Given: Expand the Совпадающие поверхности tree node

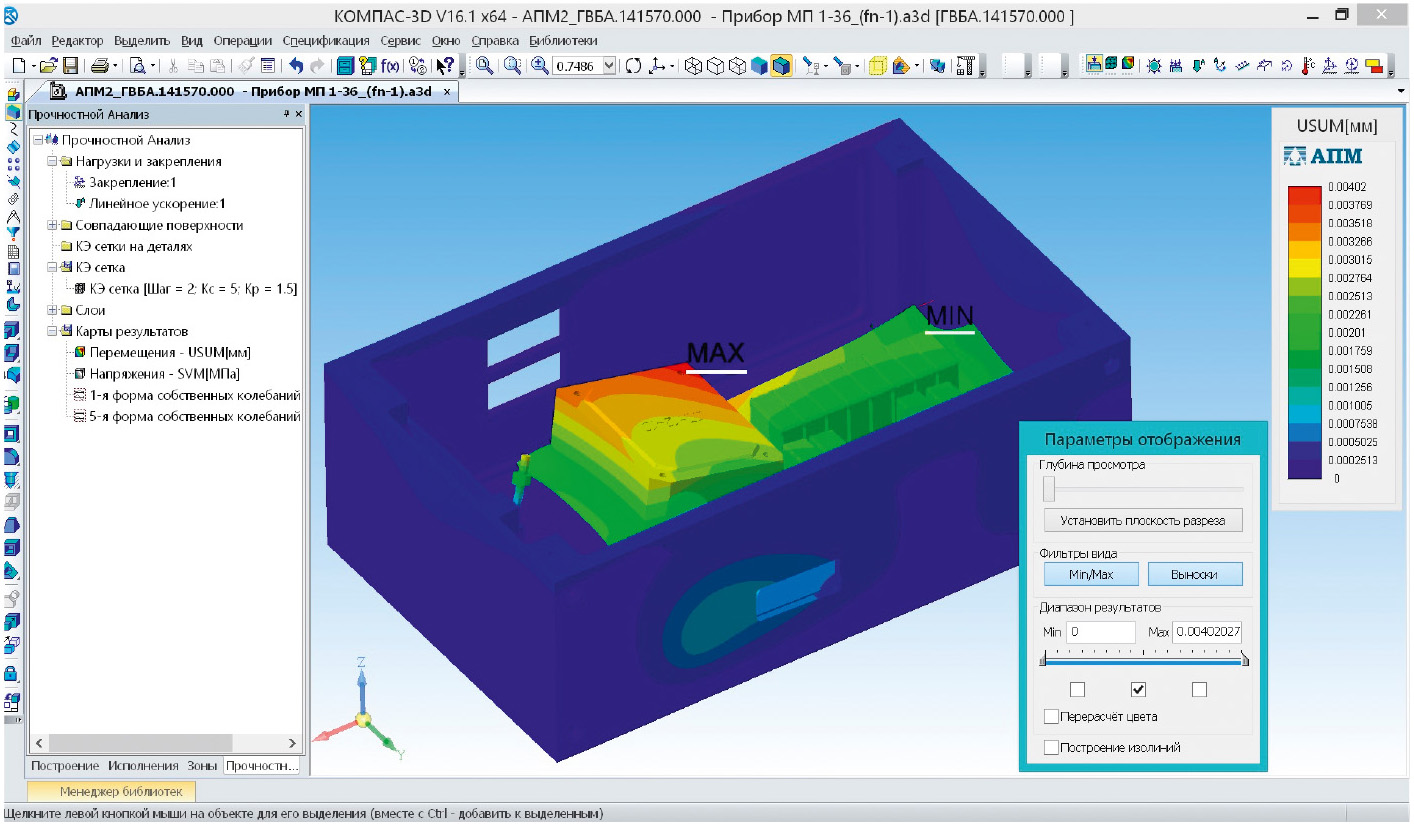Looking at the screenshot, I should tap(52, 226).
